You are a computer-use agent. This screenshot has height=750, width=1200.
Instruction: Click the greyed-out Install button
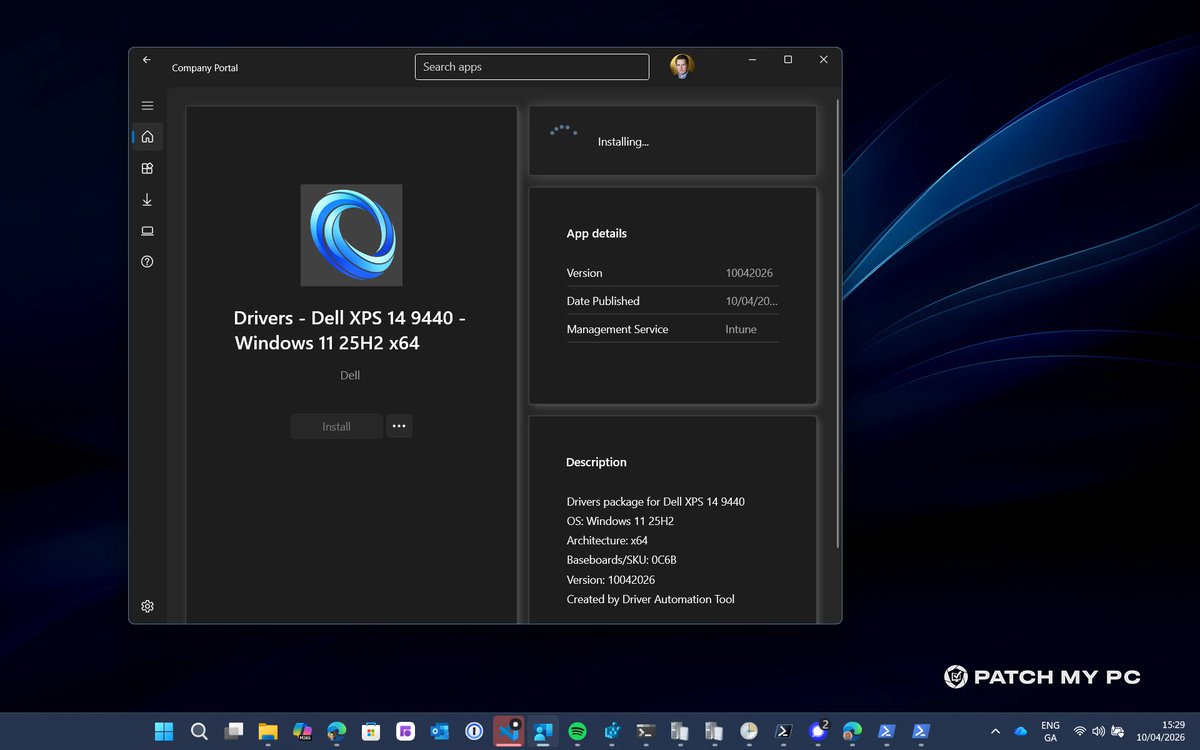click(336, 426)
